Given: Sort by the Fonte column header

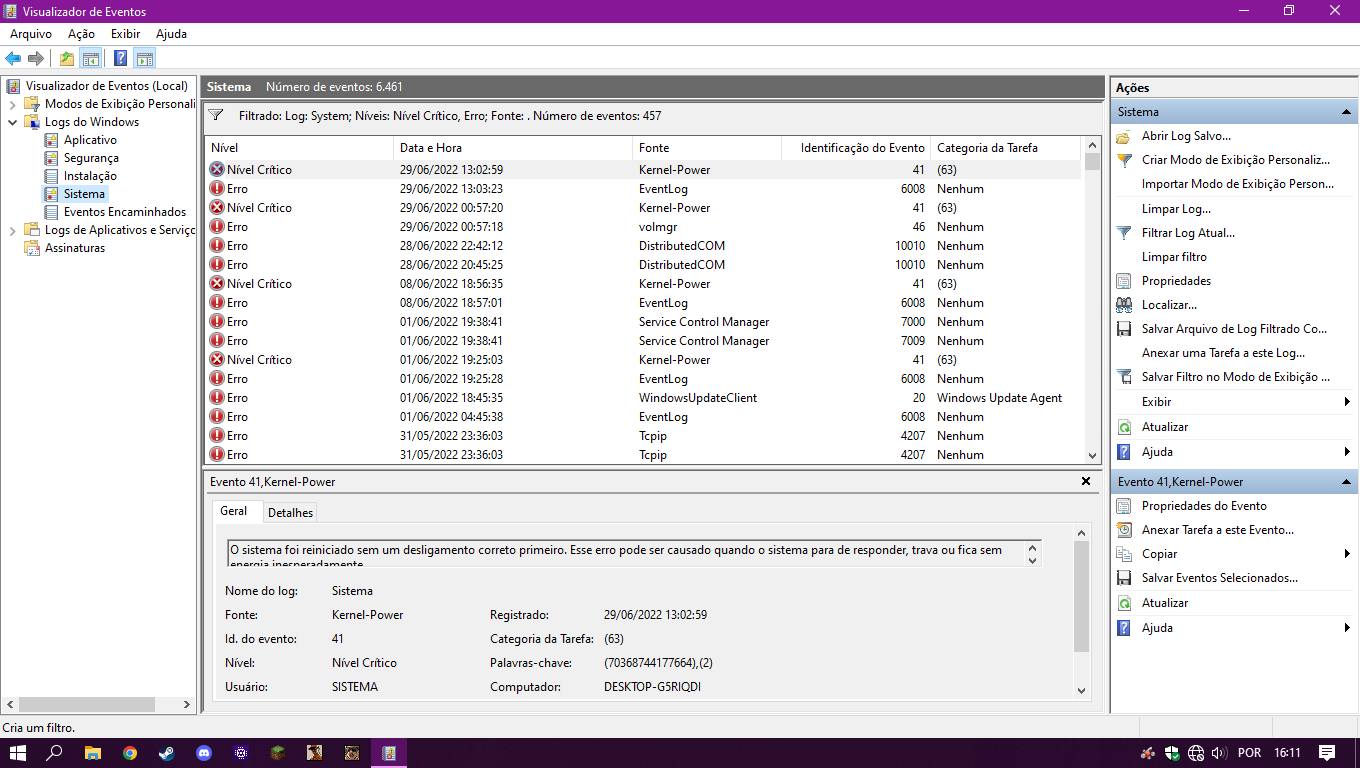Looking at the screenshot, I should pyautogui.click(x=707, y=148).
